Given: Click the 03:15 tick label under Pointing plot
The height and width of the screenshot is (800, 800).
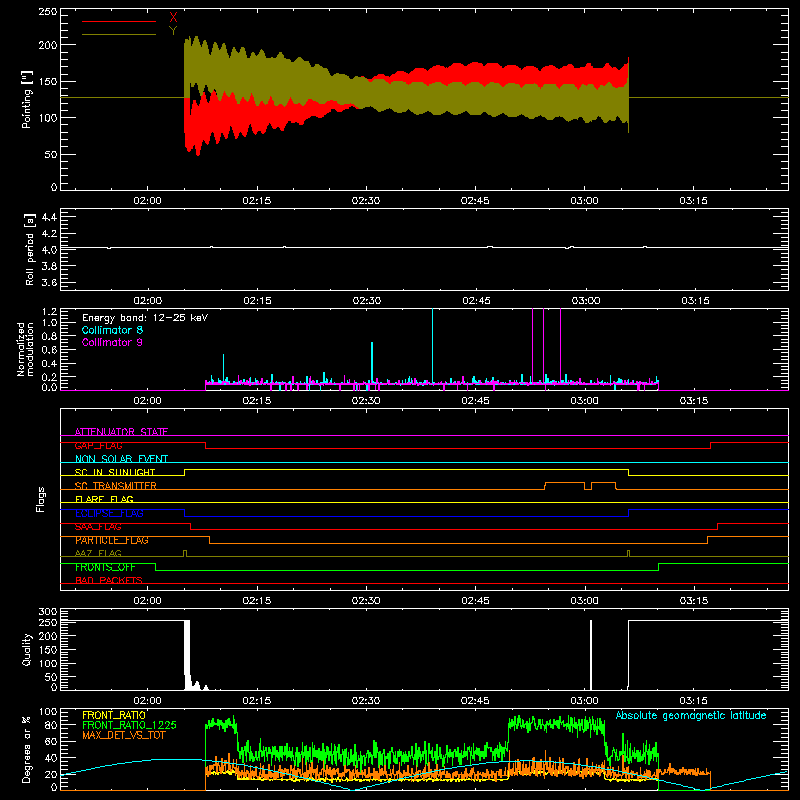Looking at the screenshot, I should (693, 201).
